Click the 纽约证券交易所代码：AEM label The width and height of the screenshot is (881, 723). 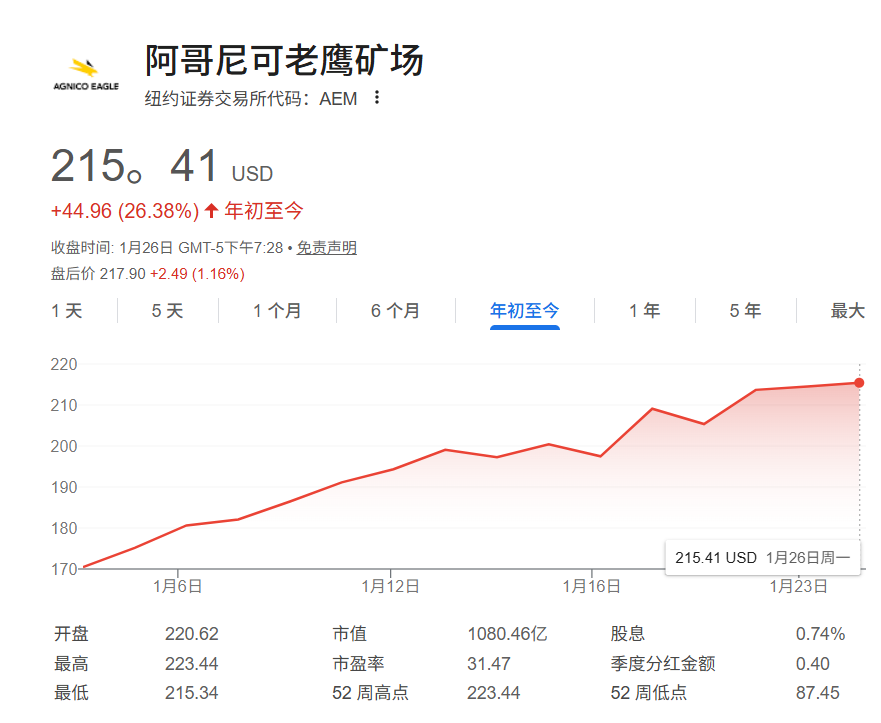tap(250, 99)
